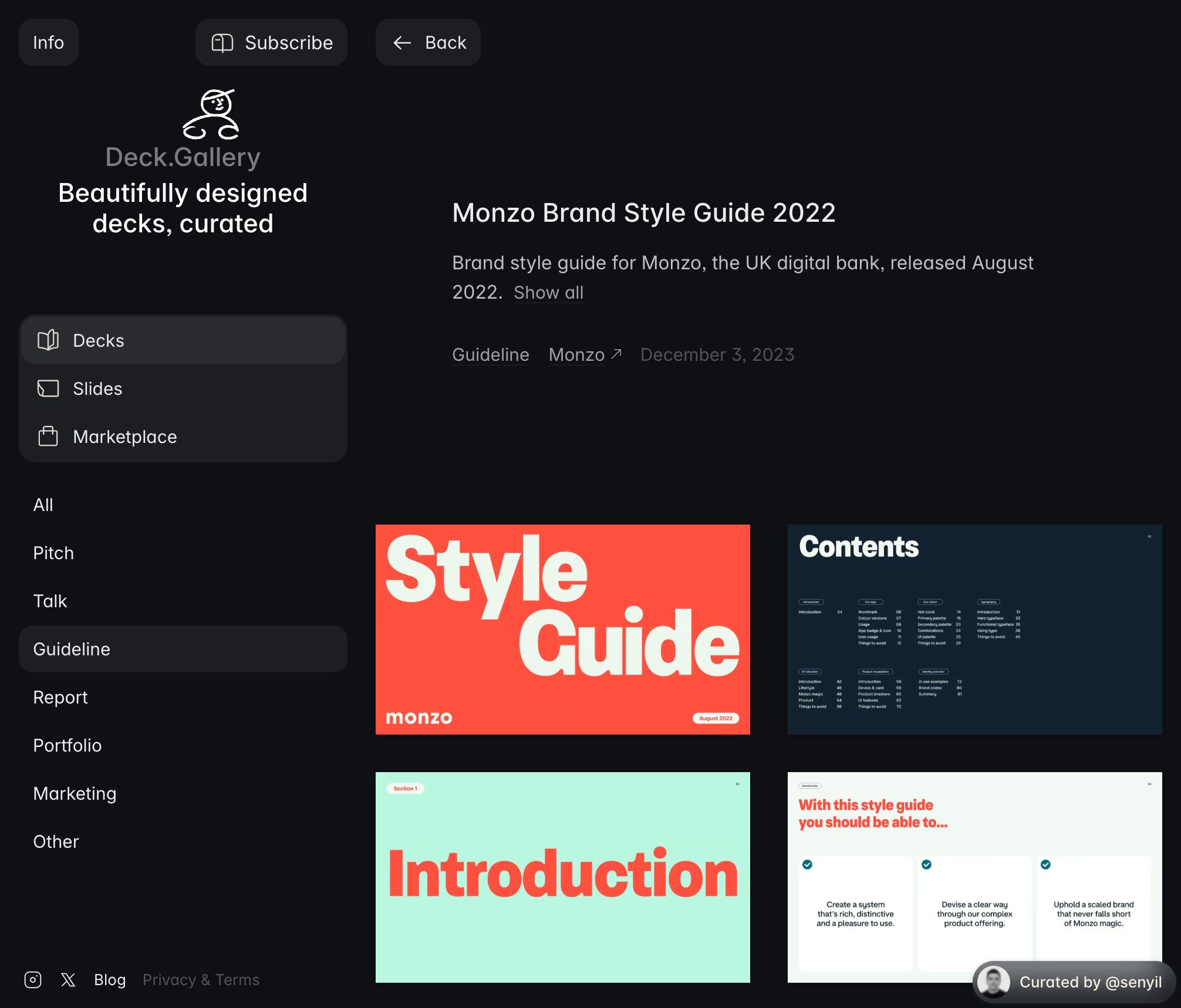Click the Marketplace bag icon
Image resolution: width=1181 pixels, height=1008 pixels.
tap(48, 437)
